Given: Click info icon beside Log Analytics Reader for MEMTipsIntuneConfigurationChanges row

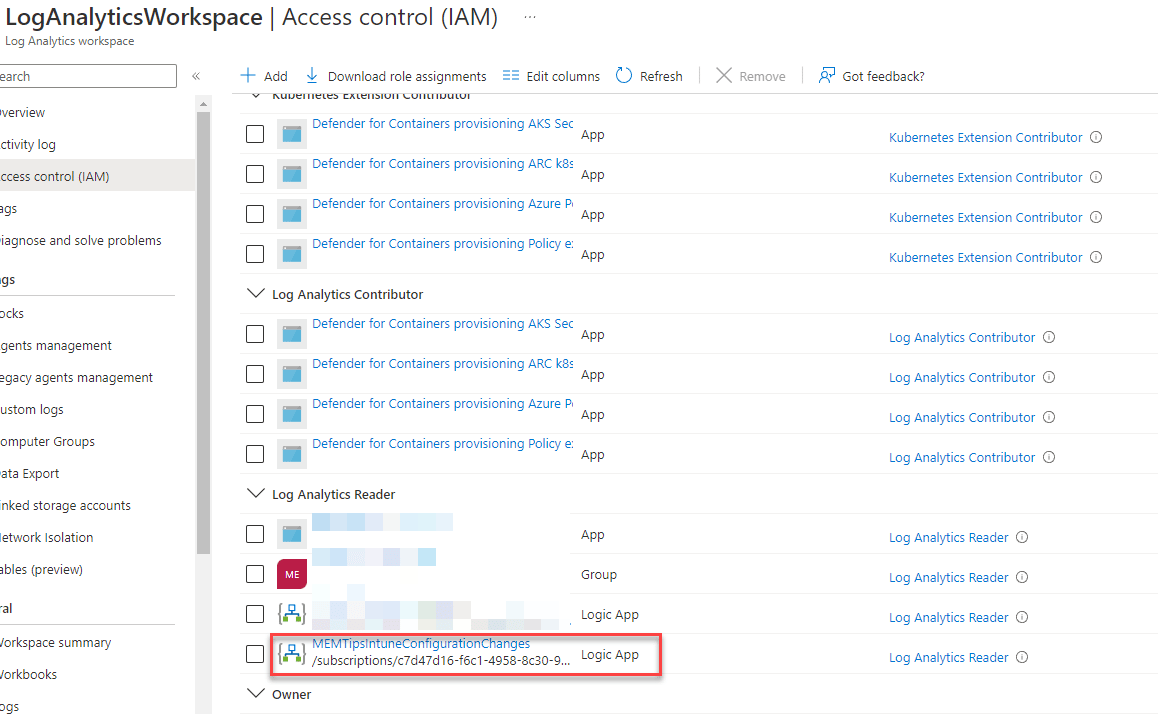Looking at the screenshot, I should (1022, 657).
